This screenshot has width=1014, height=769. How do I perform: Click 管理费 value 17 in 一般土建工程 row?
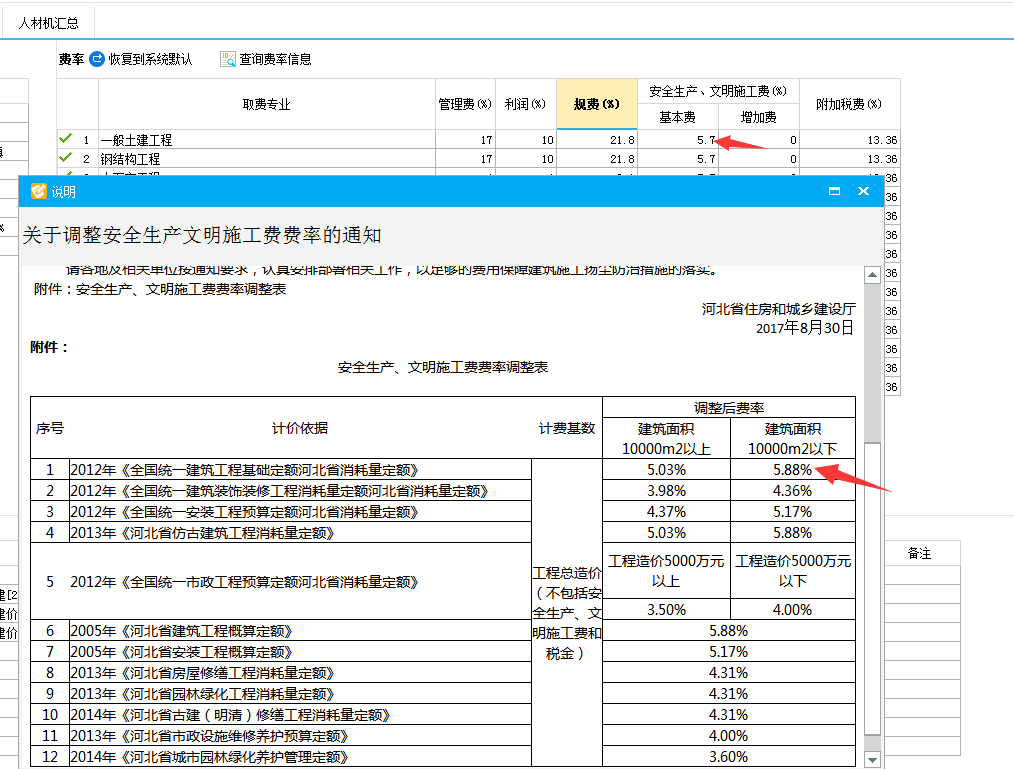[x=465, y=140]
